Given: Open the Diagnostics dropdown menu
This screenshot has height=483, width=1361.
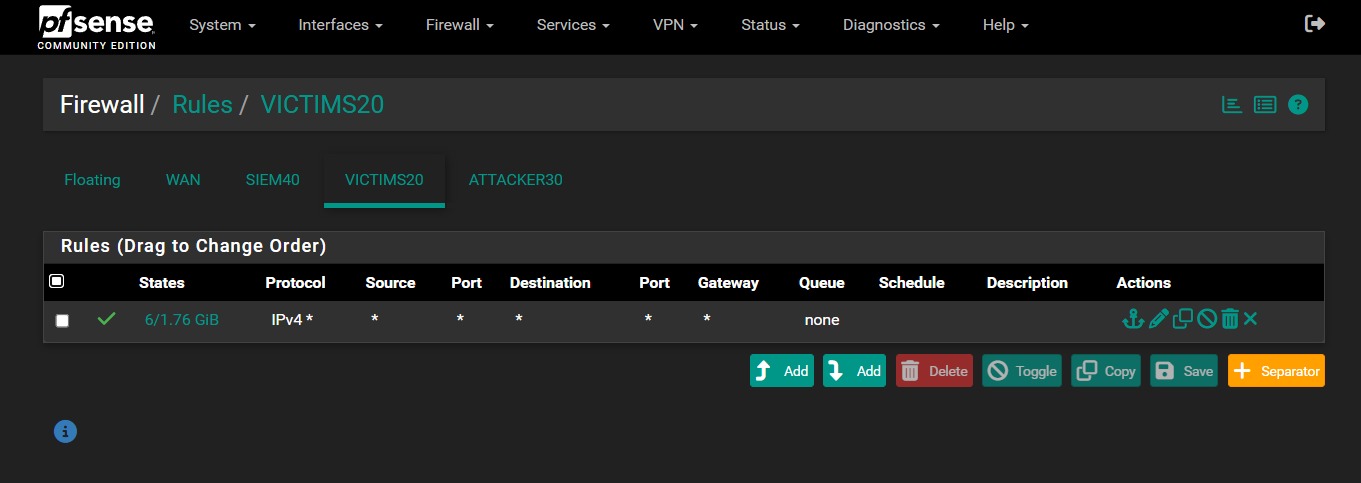Looking at the screenshot, I should (890, 25).
